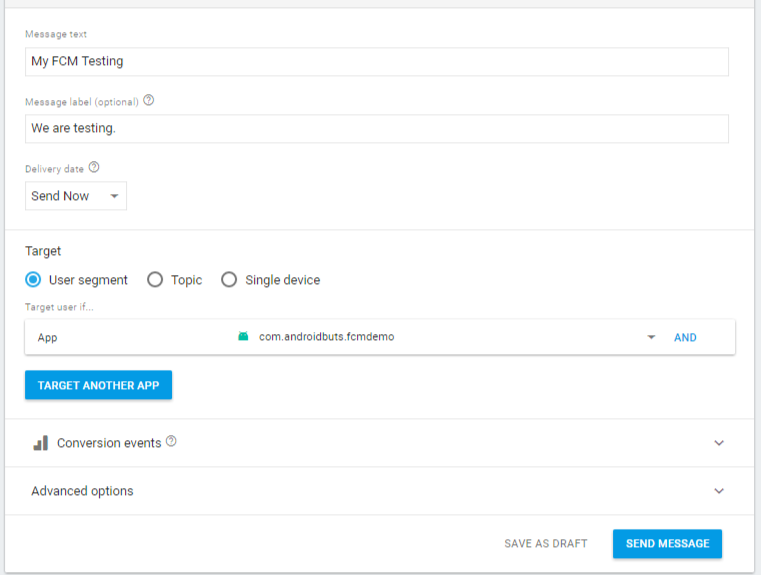
Task: Open the Send Now delivery dropdown
Action: click(76, 196)
